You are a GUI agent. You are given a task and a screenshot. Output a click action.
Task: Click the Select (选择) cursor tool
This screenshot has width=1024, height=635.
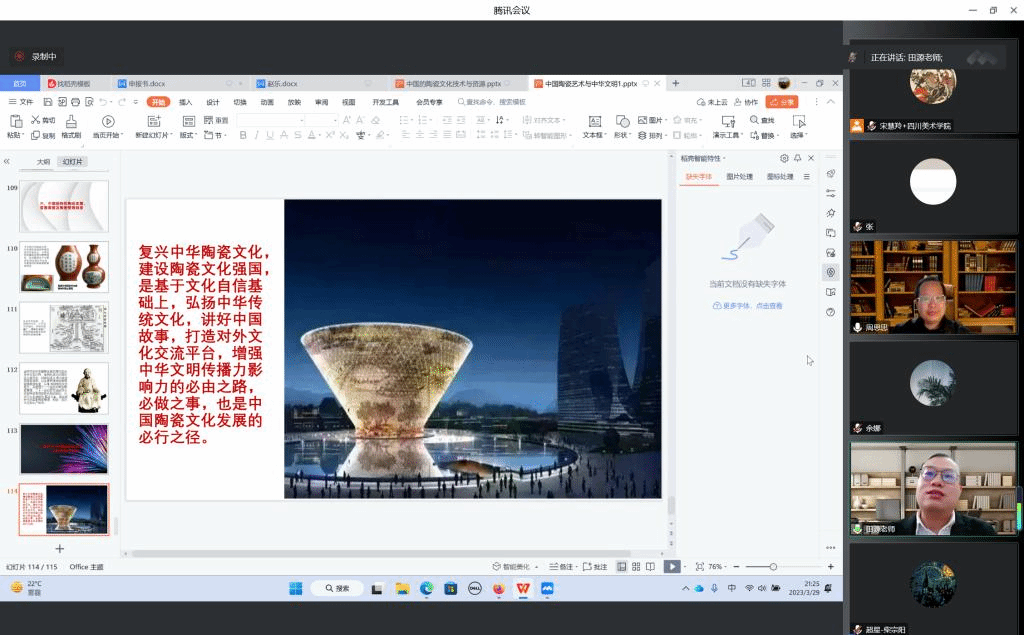pos(799,126)
